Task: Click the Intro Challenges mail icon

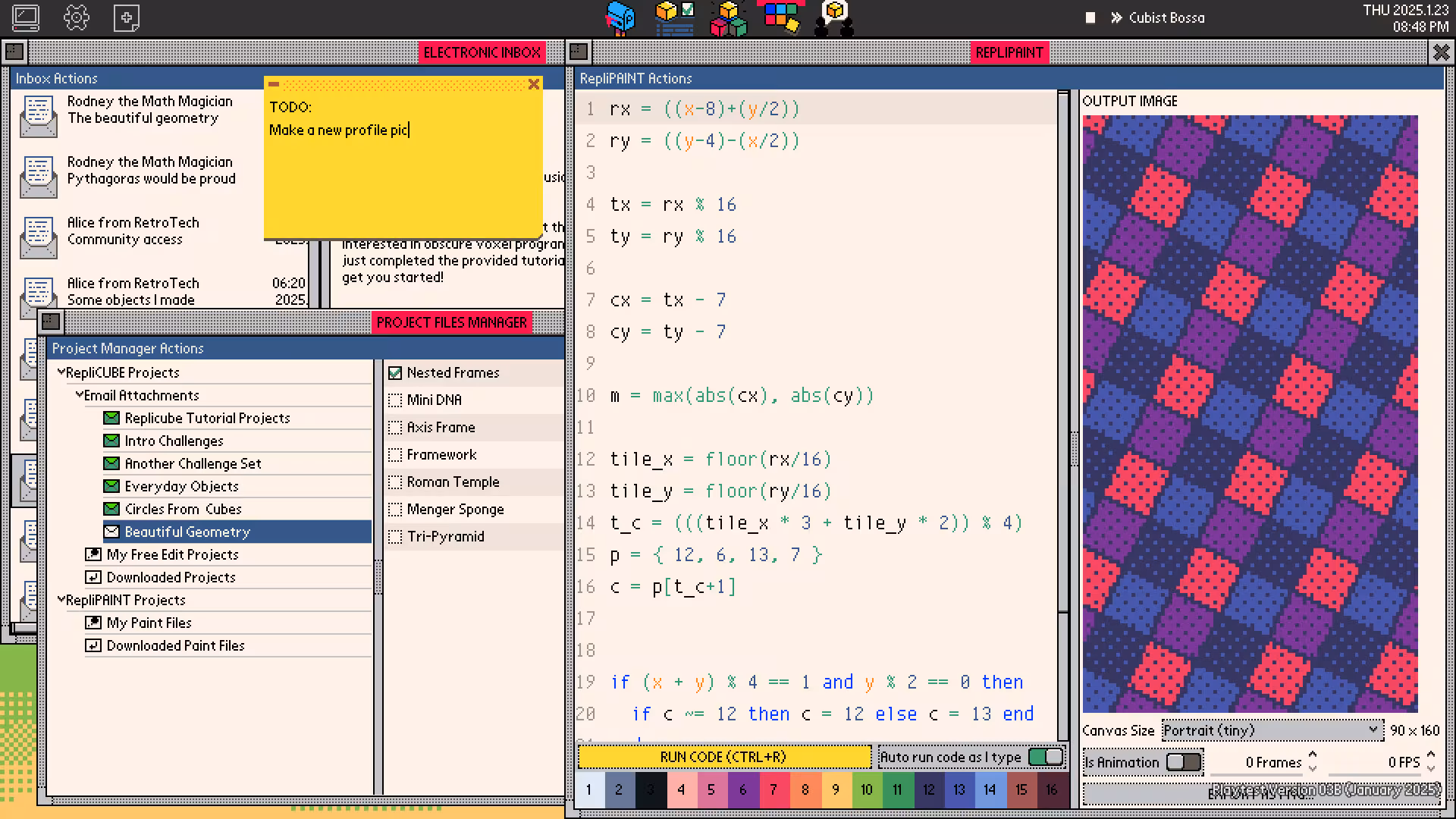Action: point(111,441)
